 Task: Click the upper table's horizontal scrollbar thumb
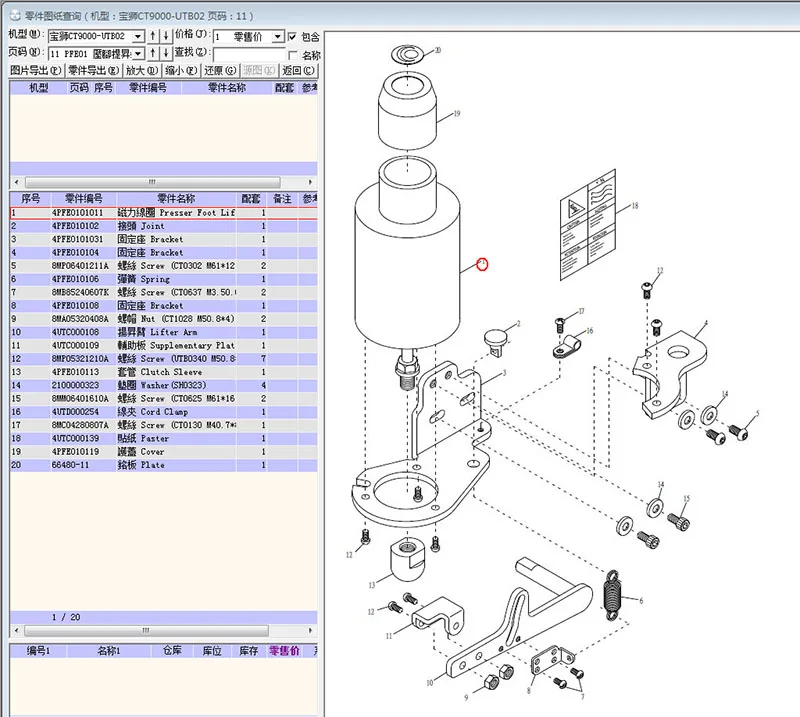152,182
